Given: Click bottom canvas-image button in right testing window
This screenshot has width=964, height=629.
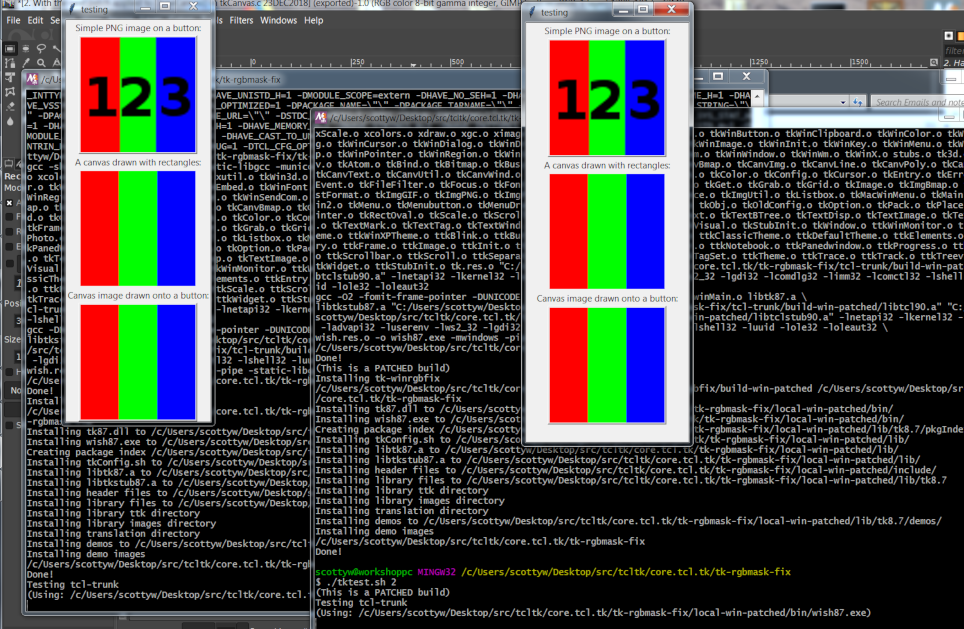Looking at the screenshot, I should click(607, 365).
